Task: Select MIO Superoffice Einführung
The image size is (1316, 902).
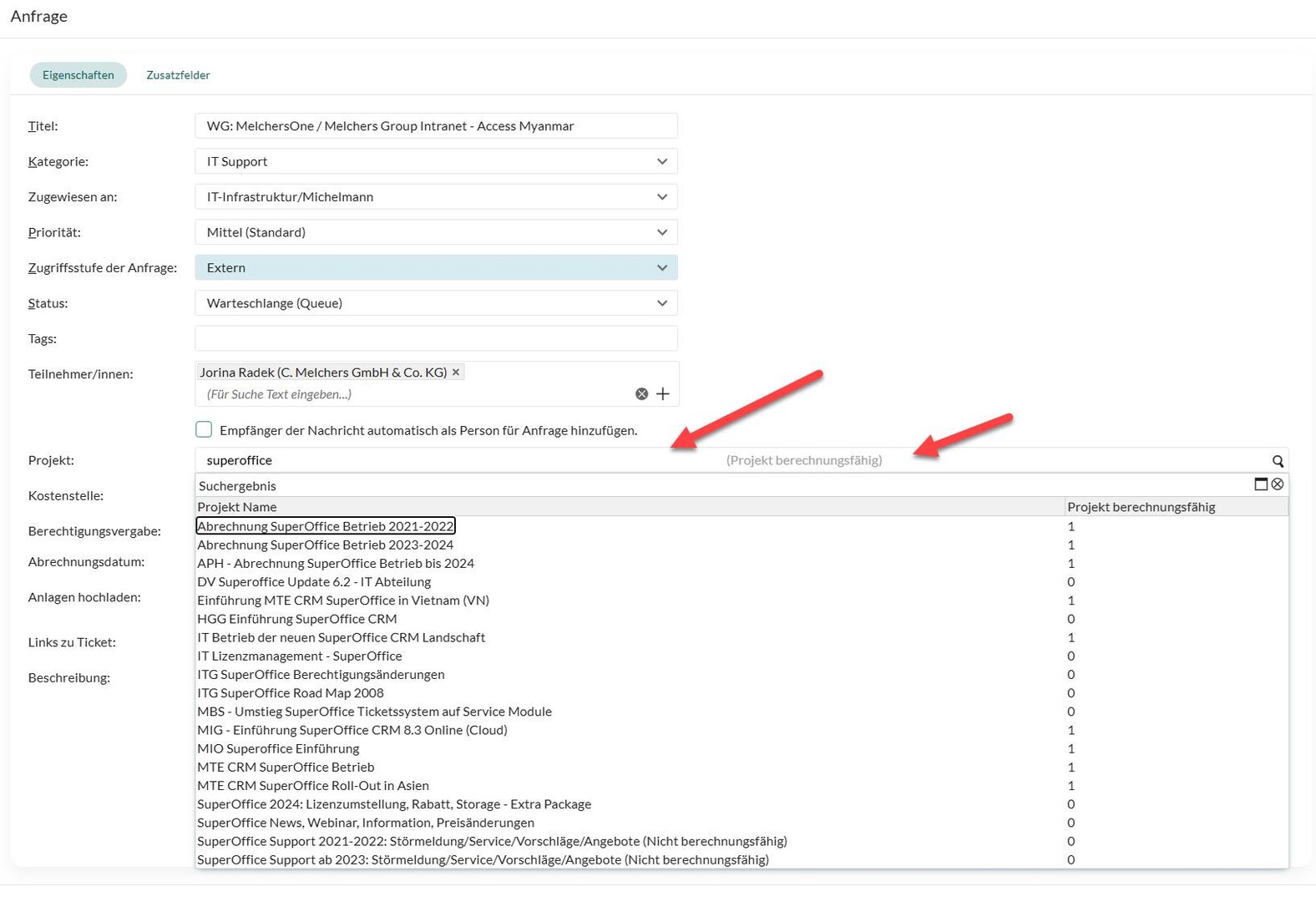Action: pyautogui.click(x=742, y=748)
